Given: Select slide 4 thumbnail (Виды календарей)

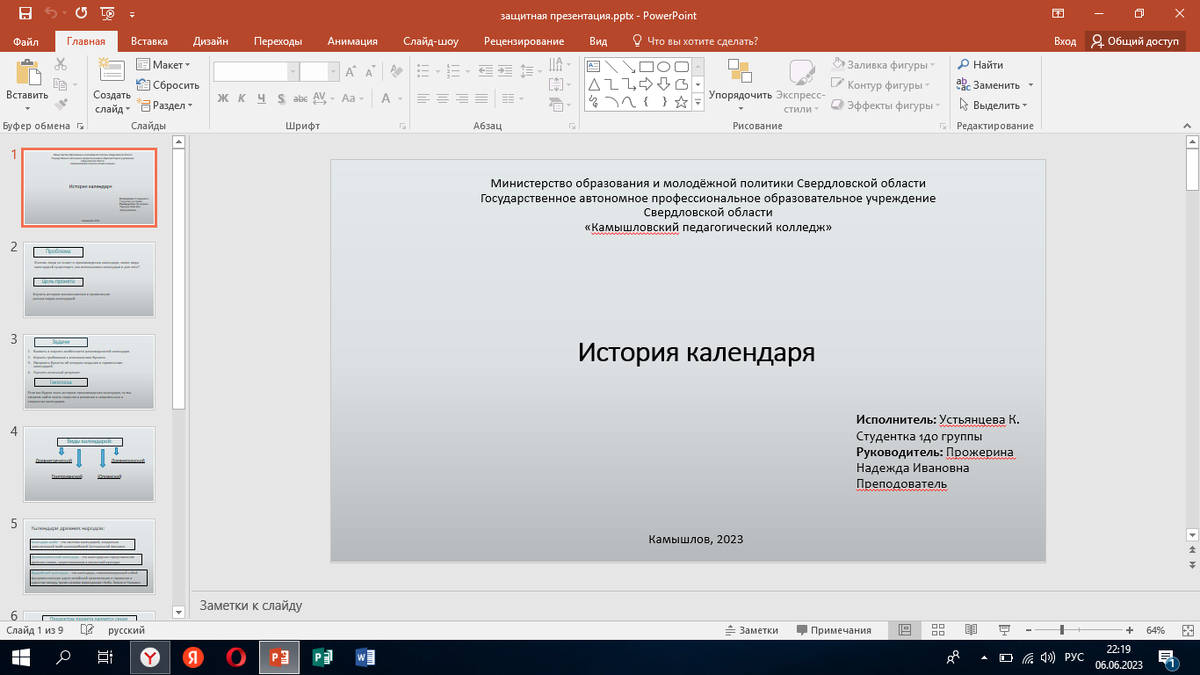Looking at the screenshot, I should [x=89, y=463].
